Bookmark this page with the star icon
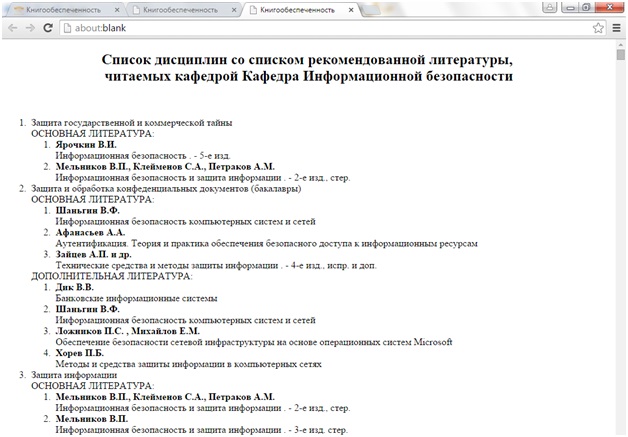 coord(598,28)
